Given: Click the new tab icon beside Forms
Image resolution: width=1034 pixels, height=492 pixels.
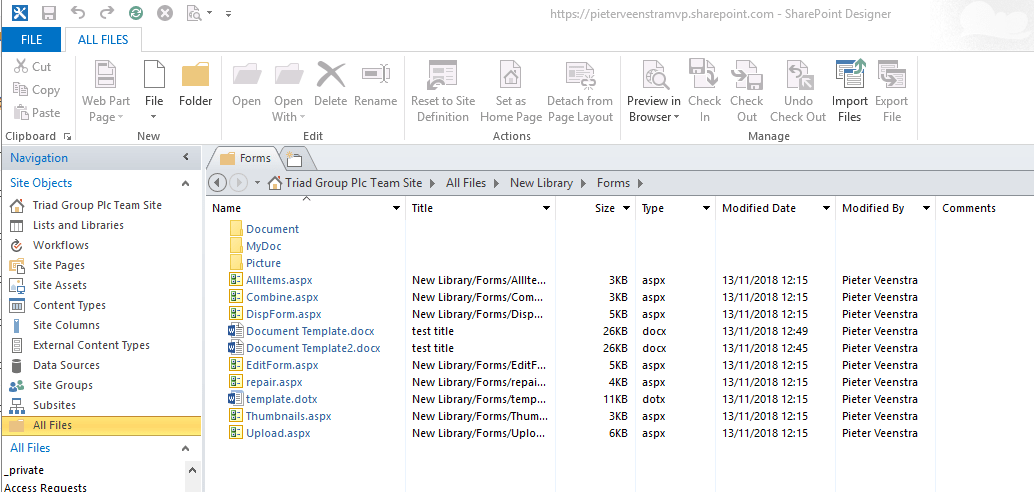Looking at the screenshot, I should pyautogui.click(x=294, y=159).
